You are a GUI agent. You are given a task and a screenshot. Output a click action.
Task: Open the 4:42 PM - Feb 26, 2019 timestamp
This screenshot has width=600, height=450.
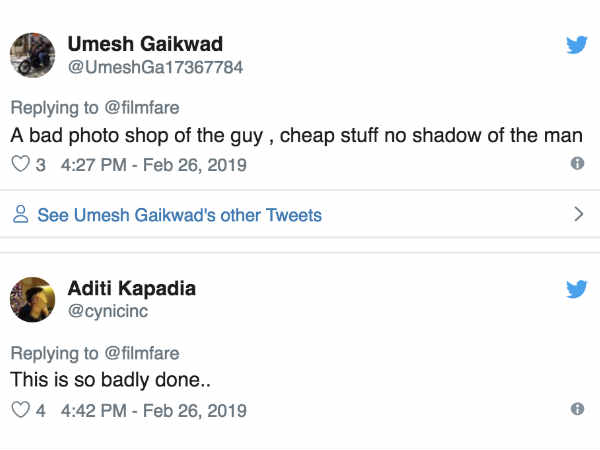[x=154, y=410]
